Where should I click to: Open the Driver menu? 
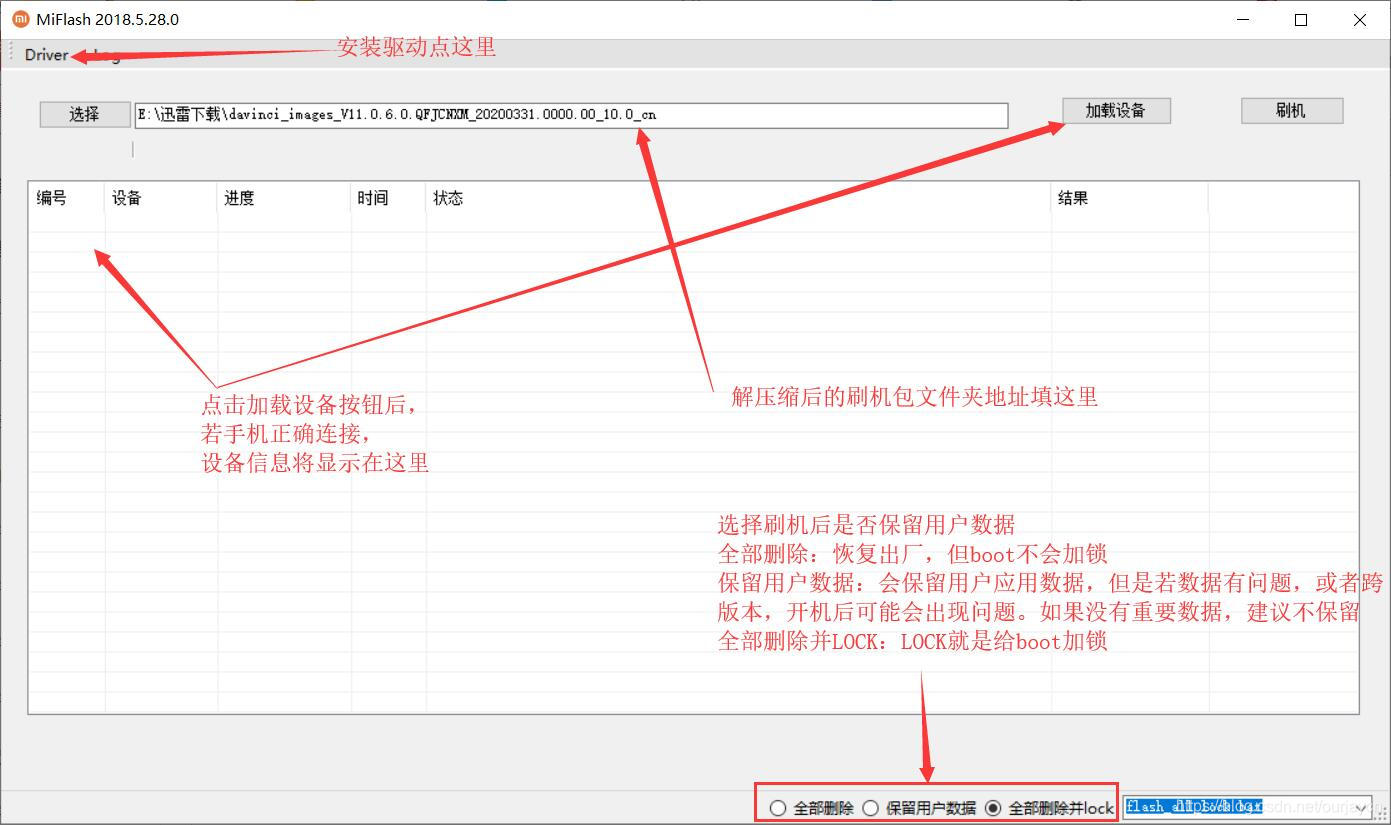[x=46, y=55]
